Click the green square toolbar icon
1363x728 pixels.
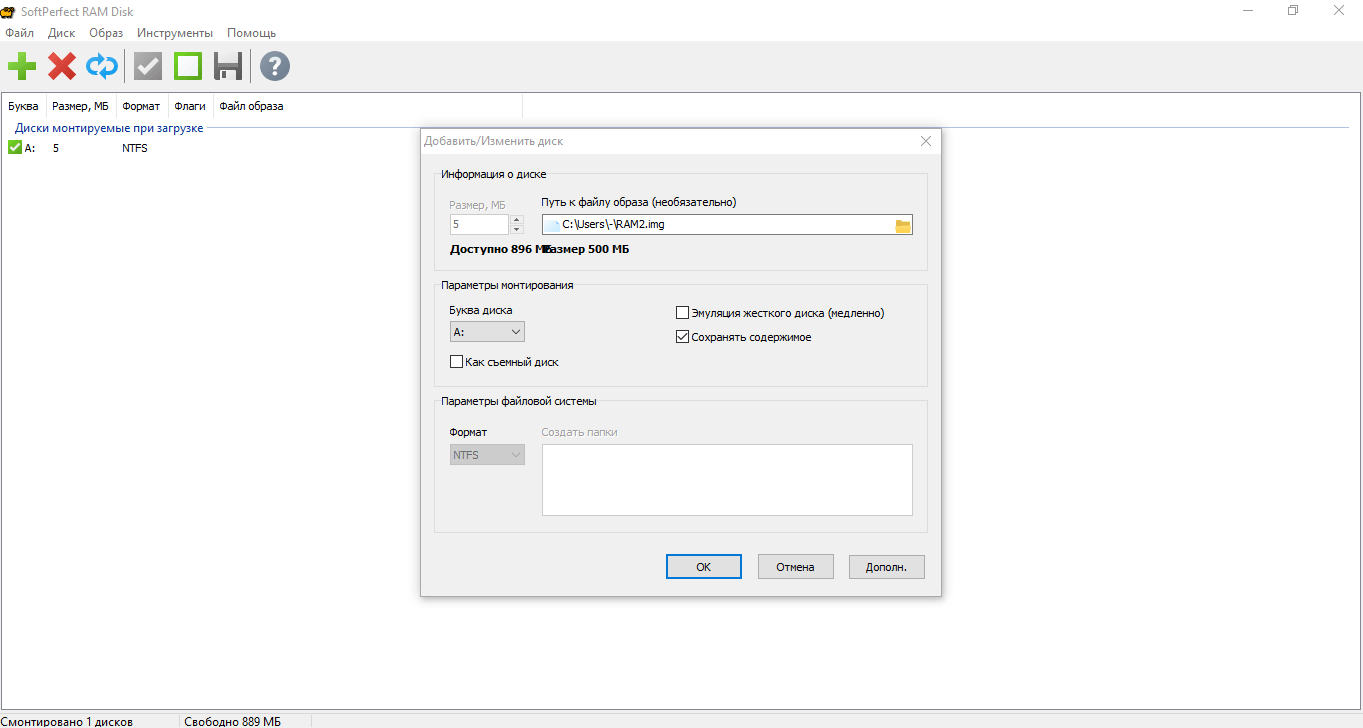click(188, 67)
